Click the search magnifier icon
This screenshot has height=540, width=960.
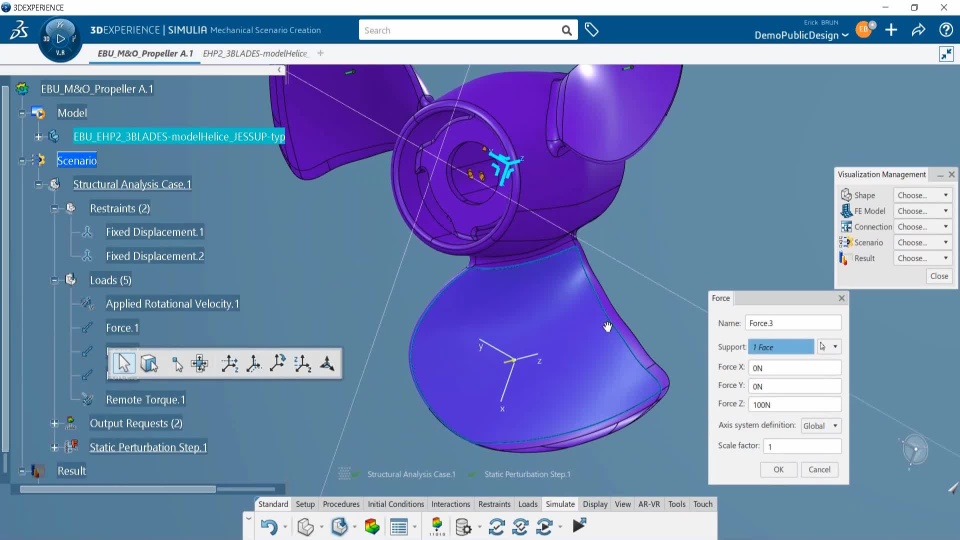pos(567,30)
